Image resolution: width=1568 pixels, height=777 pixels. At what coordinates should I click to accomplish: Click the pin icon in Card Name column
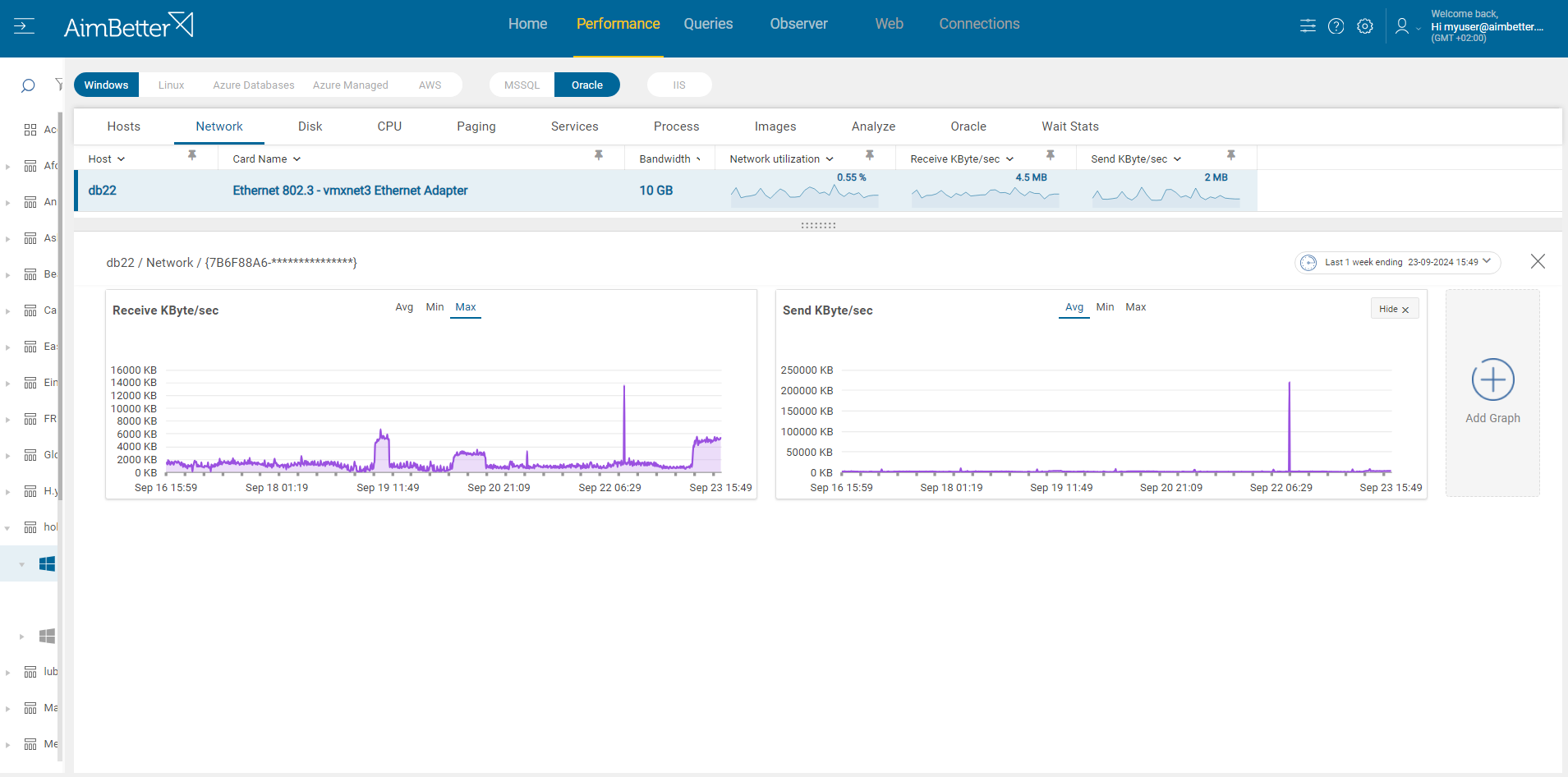point(599,155)
